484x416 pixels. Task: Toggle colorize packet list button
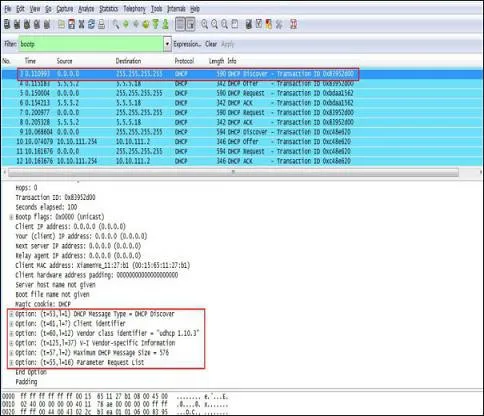(x=180, y=24)
